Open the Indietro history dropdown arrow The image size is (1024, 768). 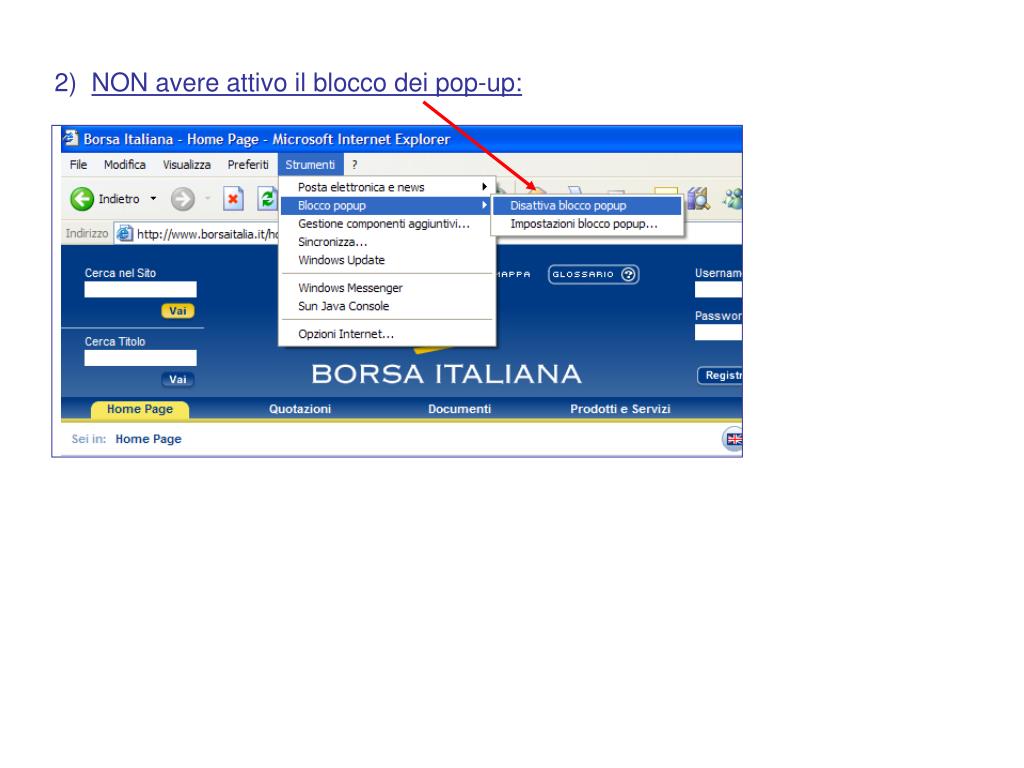pyautogui.click(x=153, y=199)
